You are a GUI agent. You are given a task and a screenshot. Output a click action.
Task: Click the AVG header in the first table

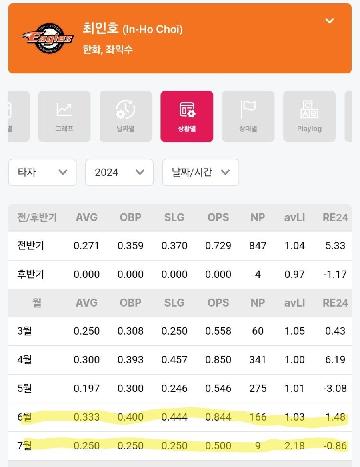(x=87, y=217)
